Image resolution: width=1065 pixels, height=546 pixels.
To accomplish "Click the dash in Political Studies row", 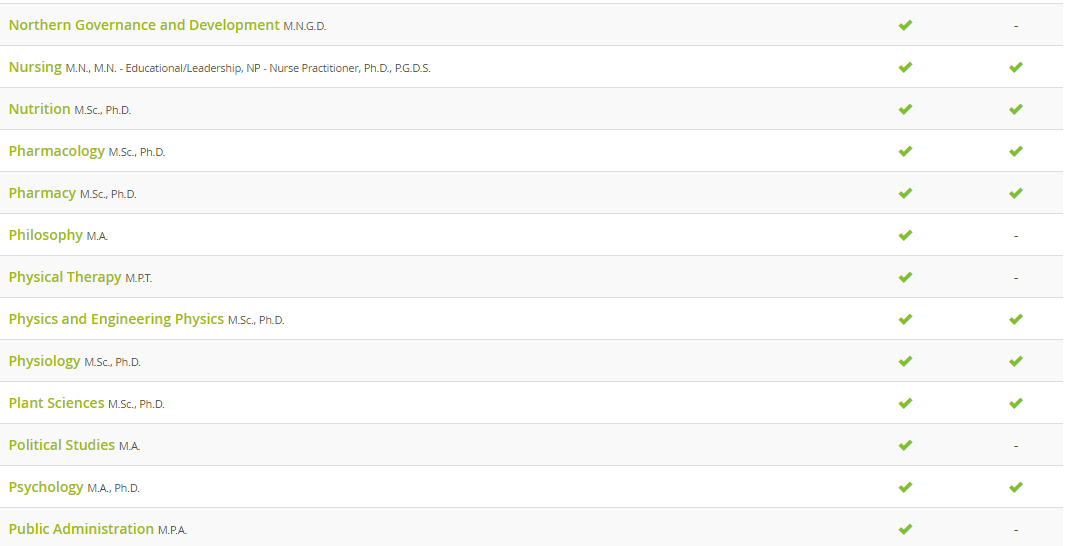I will (x=1016, y=445).
